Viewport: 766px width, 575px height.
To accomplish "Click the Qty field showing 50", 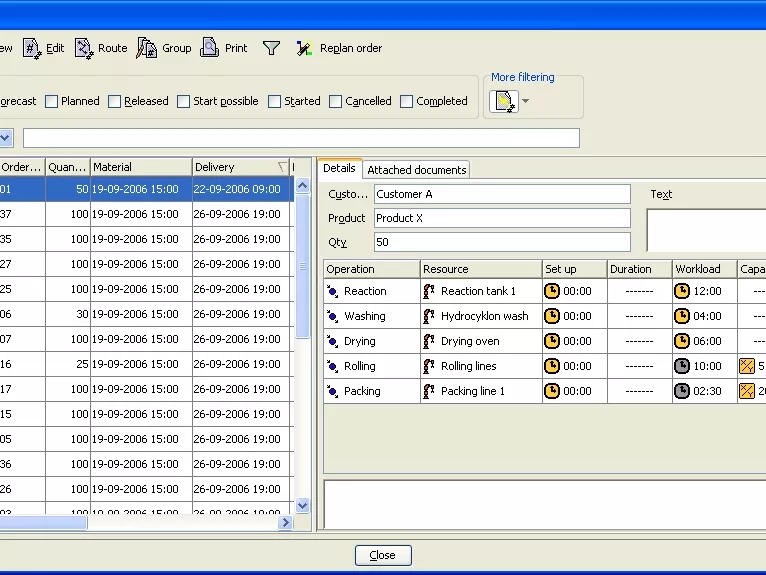I will pyautogui.click(x=502, y=242).
